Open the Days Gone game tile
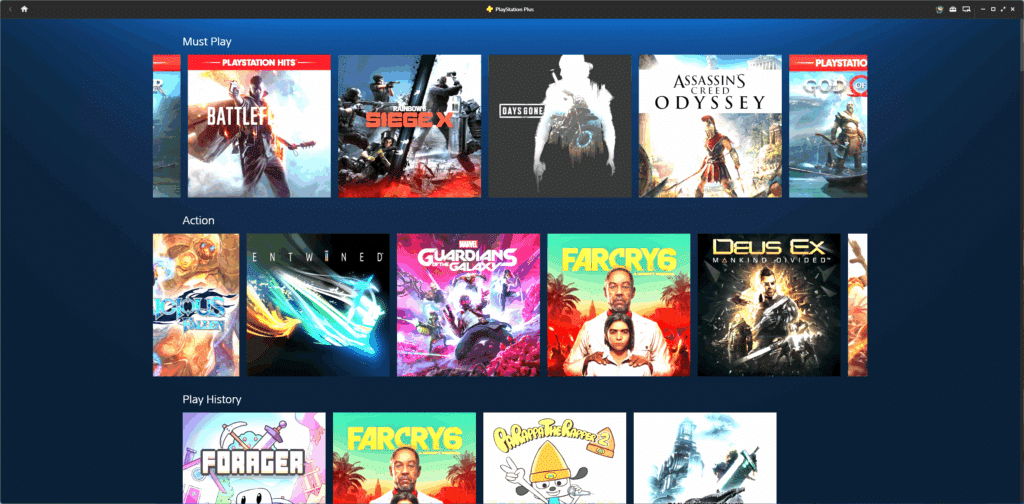The height and width of the screenshot is (504, 1024). [x=560, y=126]
